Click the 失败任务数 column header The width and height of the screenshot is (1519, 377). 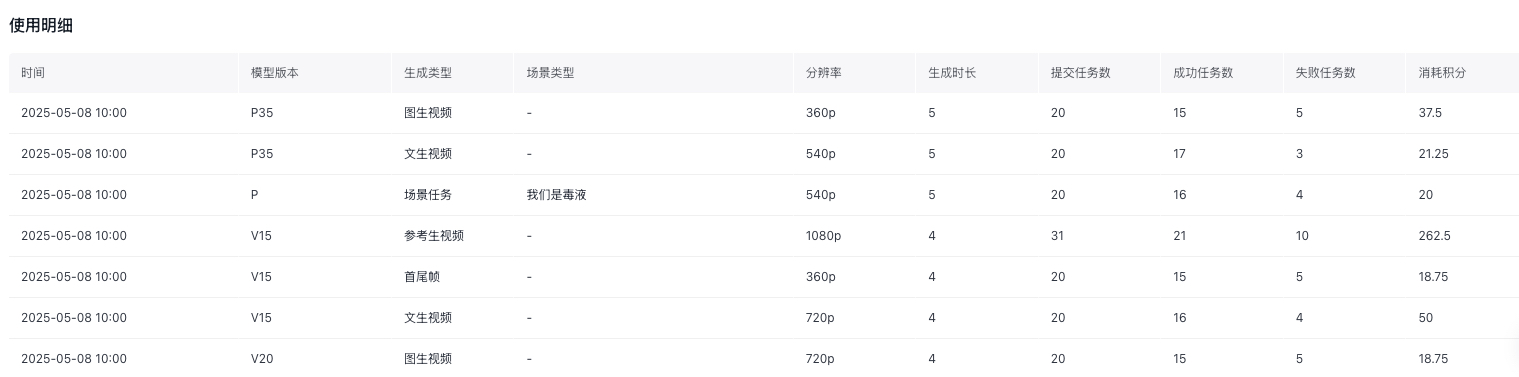[1326, 73]
